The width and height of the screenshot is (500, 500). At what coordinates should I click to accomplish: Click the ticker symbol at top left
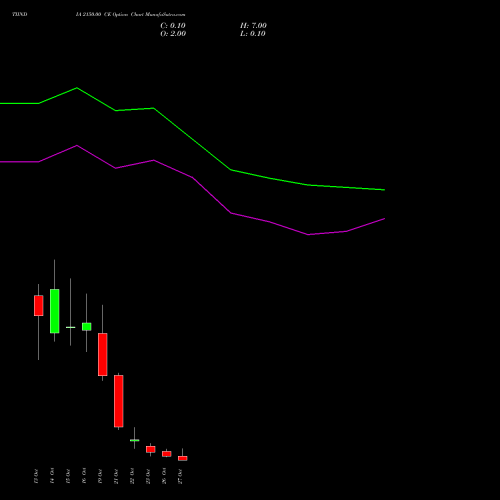pos(20,15)
